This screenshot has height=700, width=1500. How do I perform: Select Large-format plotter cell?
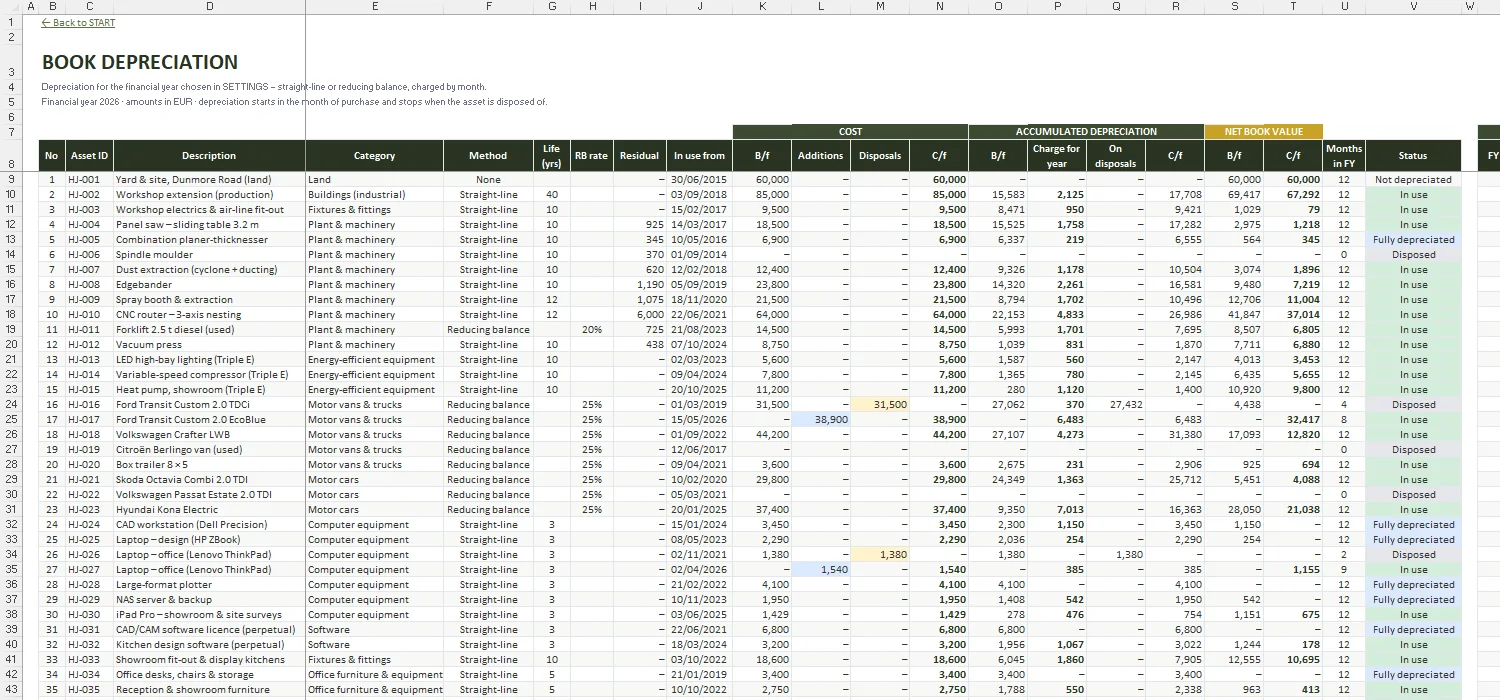pos(209,585)
